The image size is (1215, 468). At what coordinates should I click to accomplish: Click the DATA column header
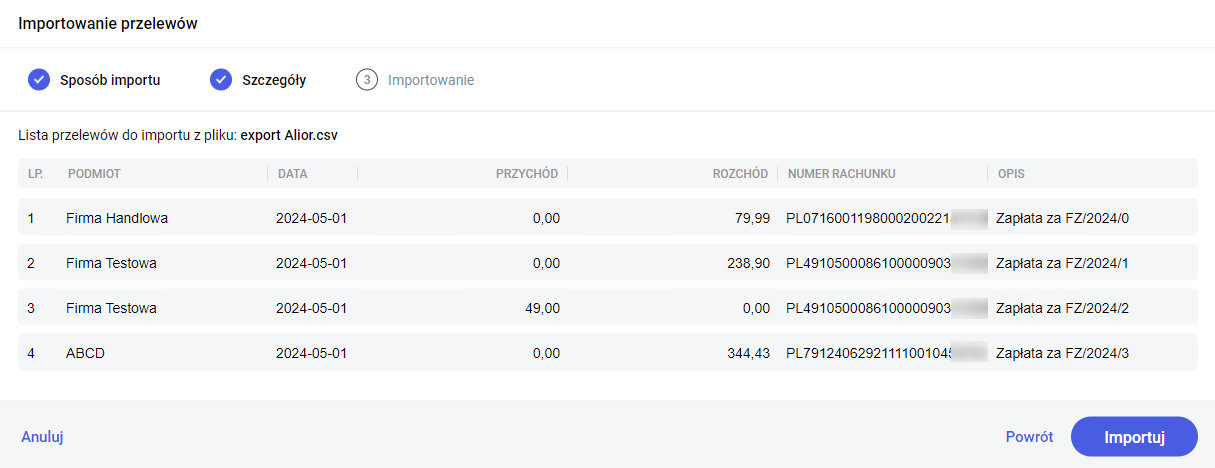(x=293, y=174)
